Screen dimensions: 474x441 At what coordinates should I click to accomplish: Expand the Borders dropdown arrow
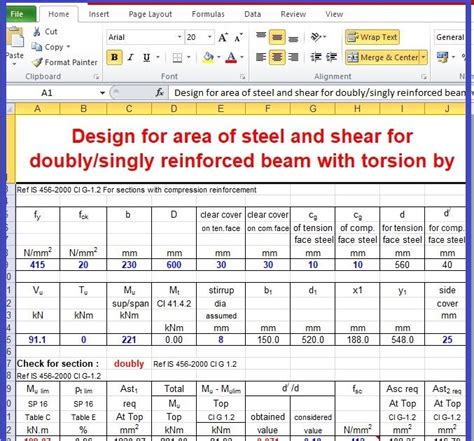click(189, 58)
